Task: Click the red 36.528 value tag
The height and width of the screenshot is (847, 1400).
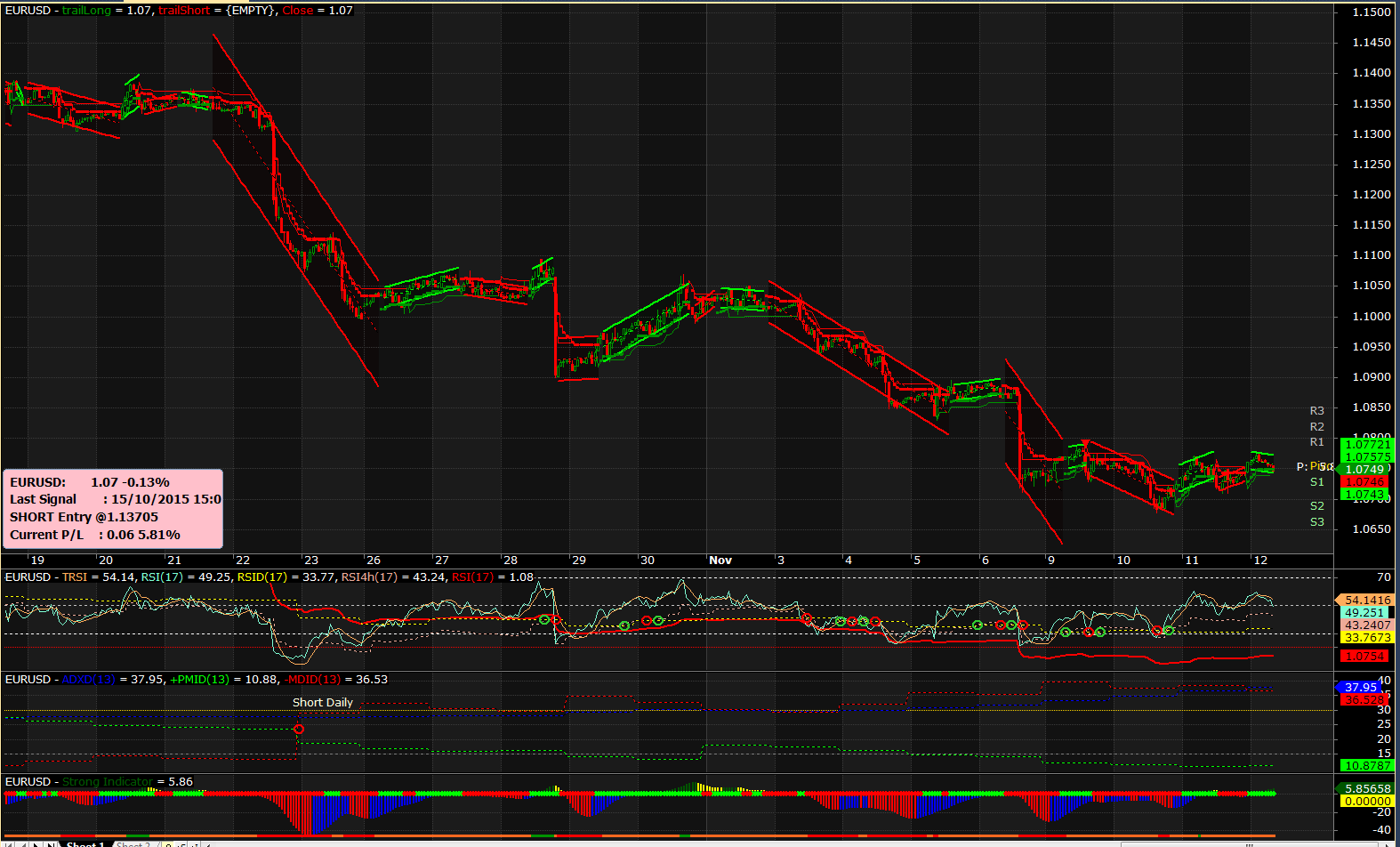Action: (x=1364, y=699)
